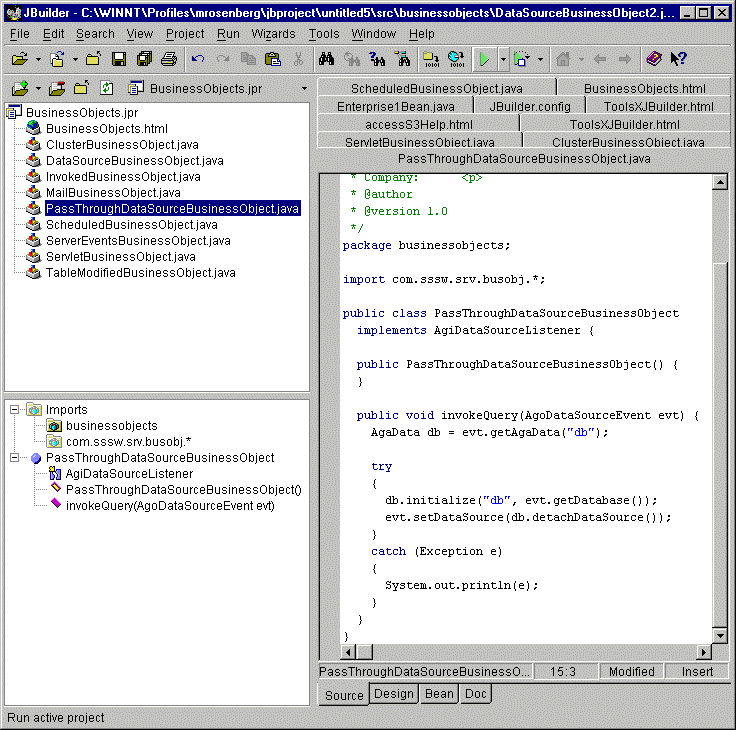Viewport: 736px width, 730px height.
Task: Switch to JBuilder.config tab
Action: point(530,107)
